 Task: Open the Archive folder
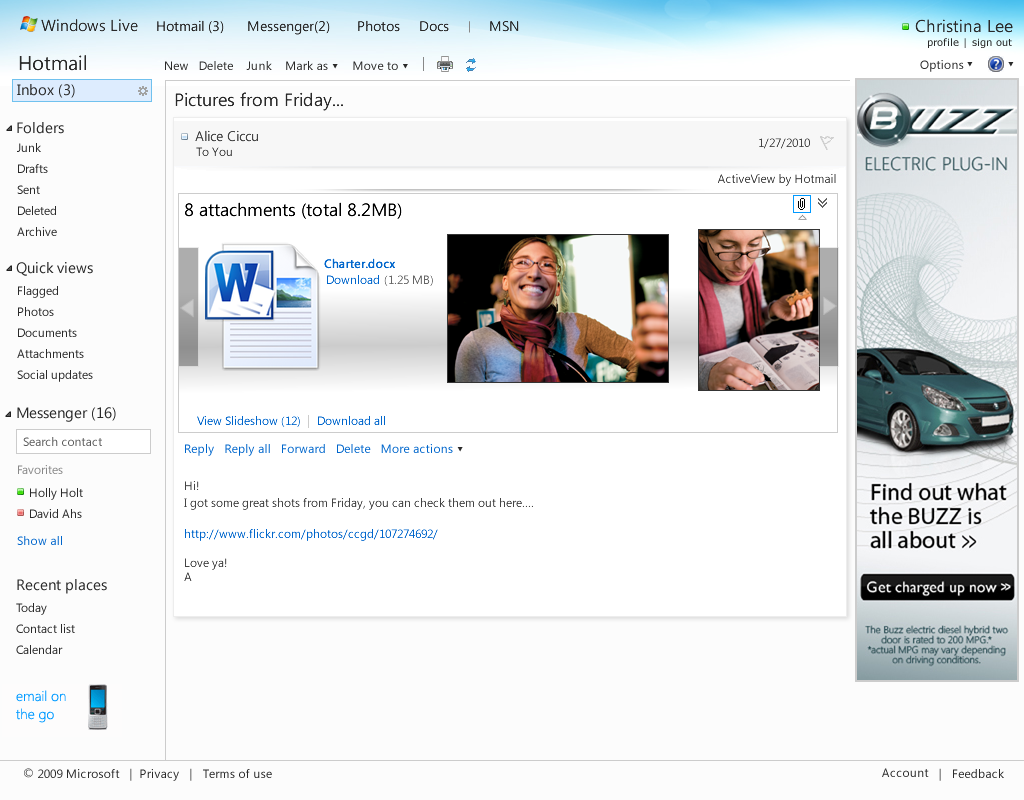[37, 232]
